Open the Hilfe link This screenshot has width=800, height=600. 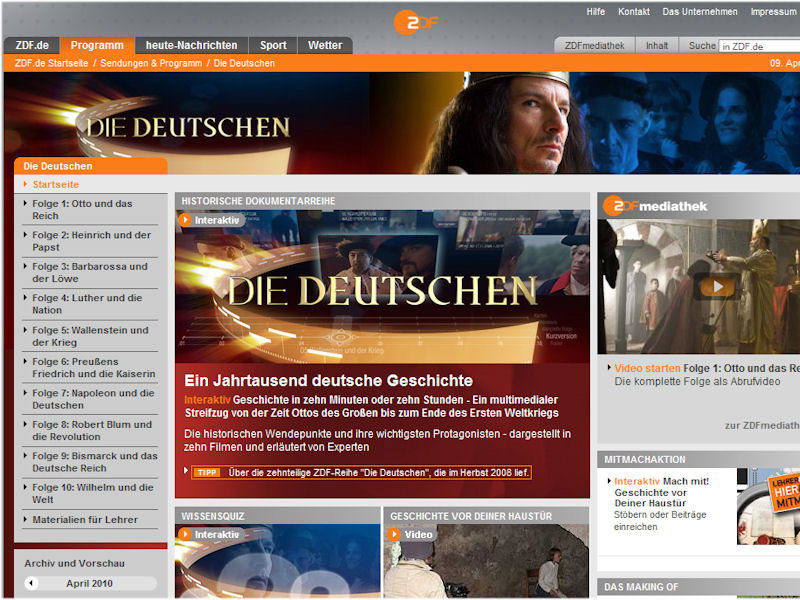(595, 11)
